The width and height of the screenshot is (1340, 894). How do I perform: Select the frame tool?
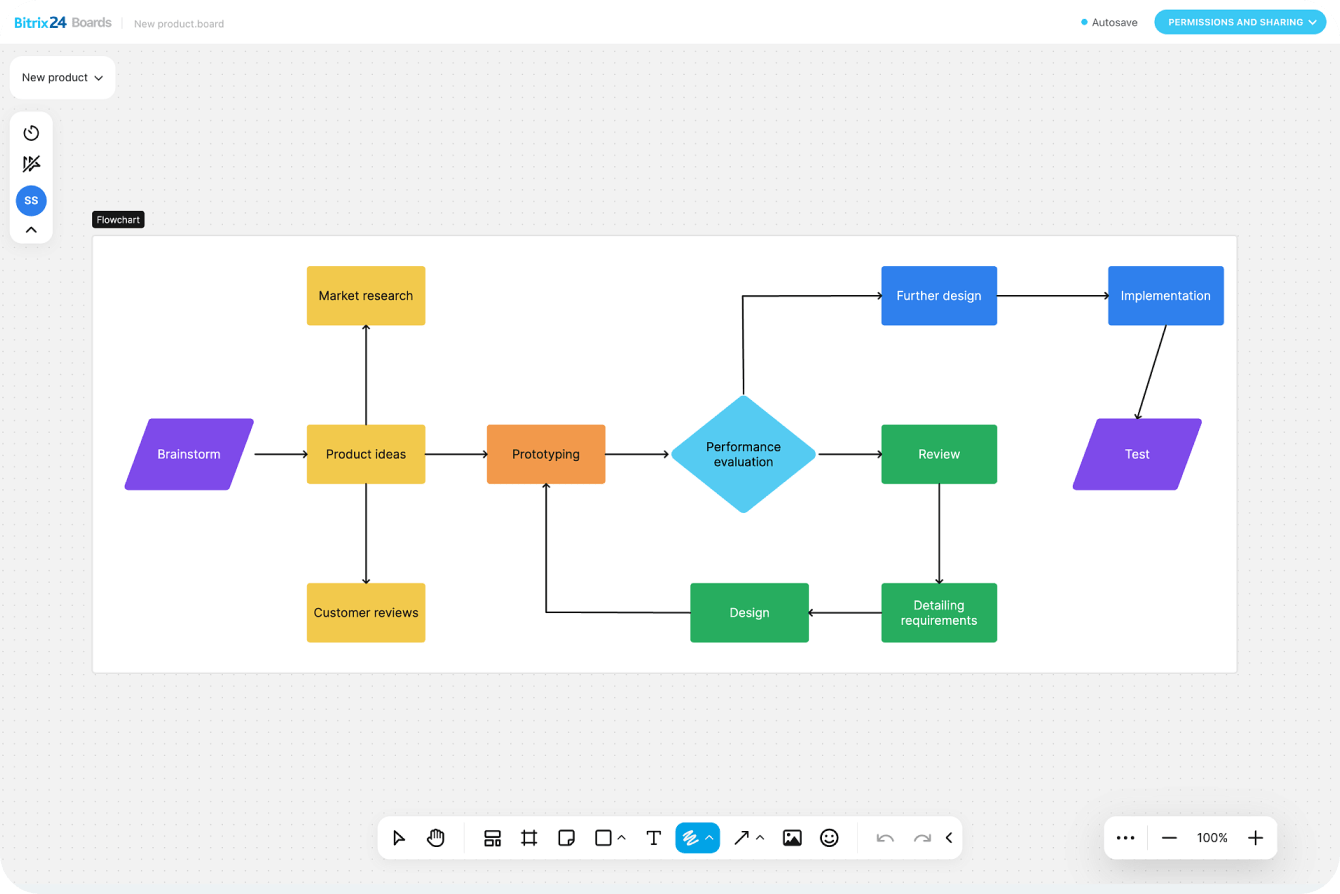529,838
